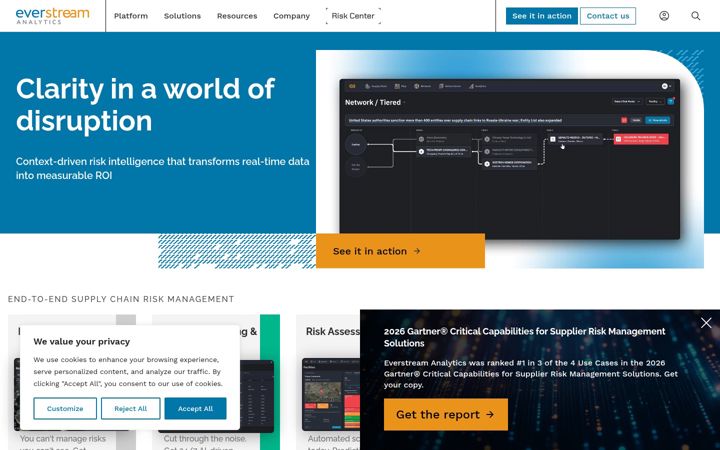Click the header See it in action button
This screenshot has width=720, height=450.
pyautogui.click(x=542, y=16)
